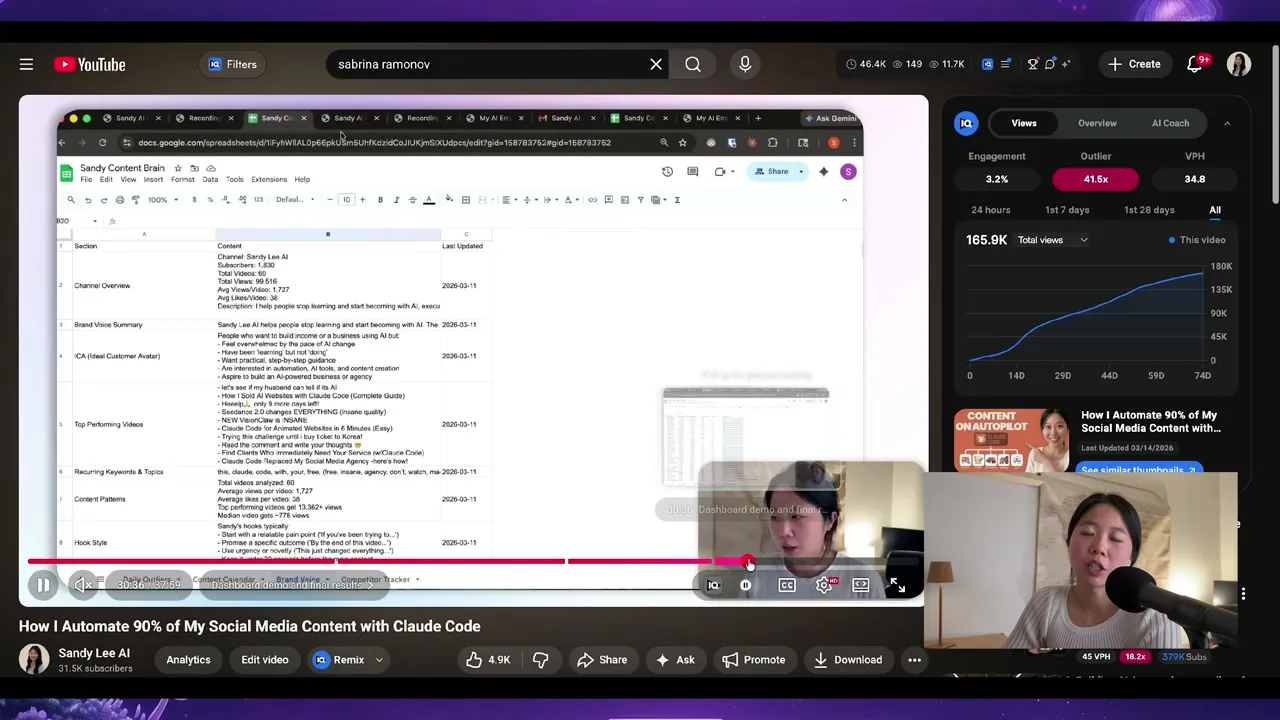Screen dimensions: 1280x720
Task: Open the player settings gear
Action: [x=824, y=585]
